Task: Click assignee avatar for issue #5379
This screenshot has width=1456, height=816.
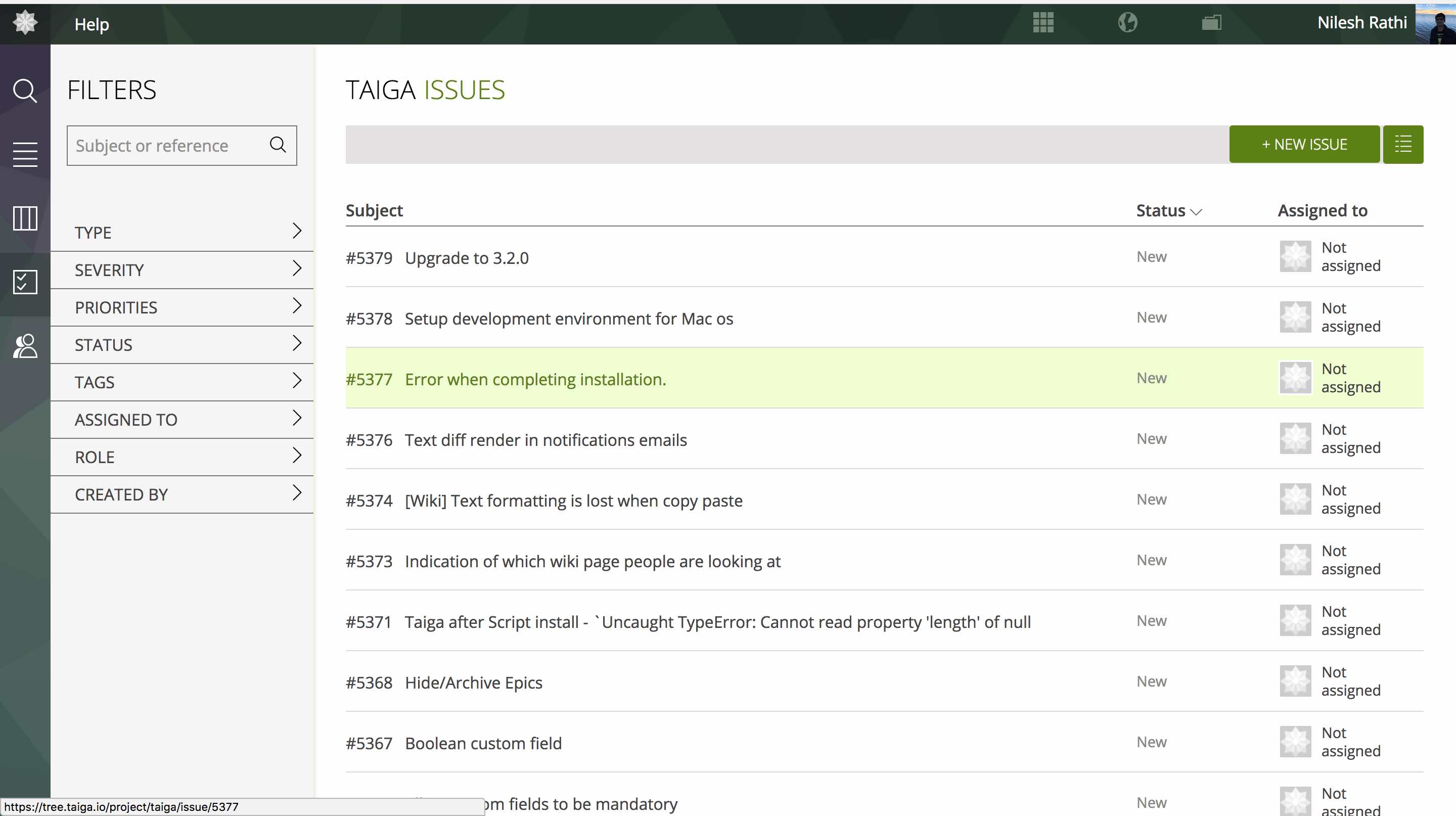Action: 1294,256
